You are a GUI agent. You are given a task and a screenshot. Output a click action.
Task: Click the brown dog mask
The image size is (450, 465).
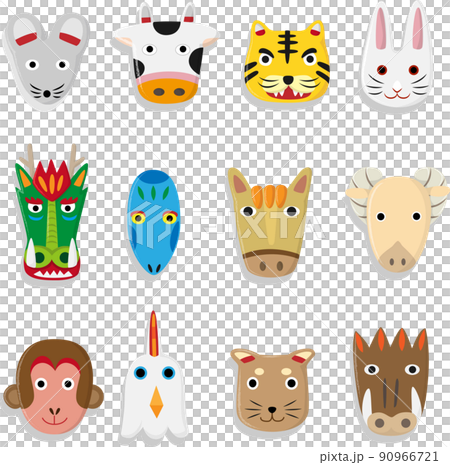[273, 390]
